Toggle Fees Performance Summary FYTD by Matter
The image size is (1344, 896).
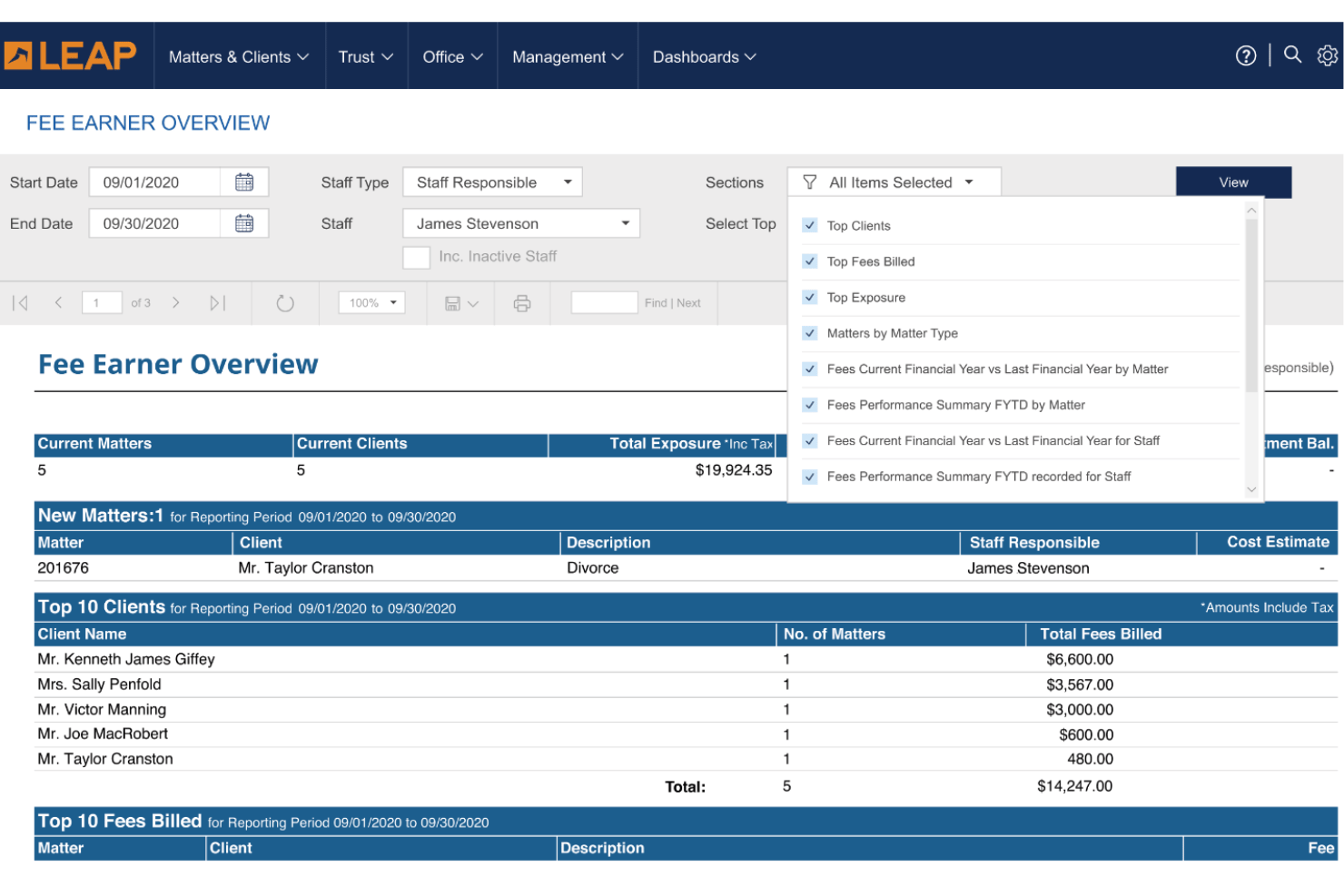pos(810,405)
